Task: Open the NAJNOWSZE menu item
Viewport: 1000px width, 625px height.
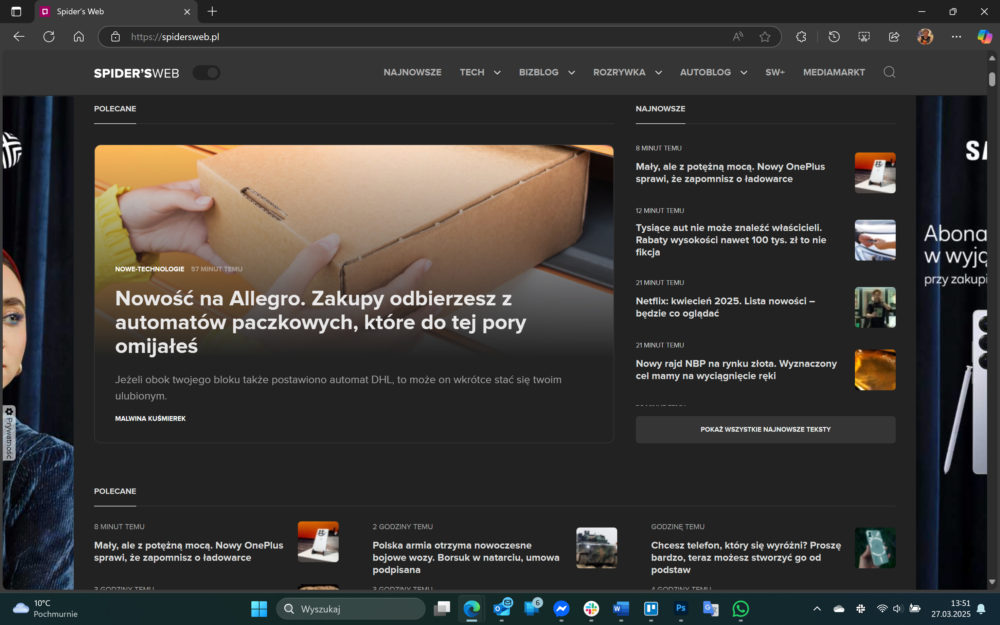Action: click(412, 72)
